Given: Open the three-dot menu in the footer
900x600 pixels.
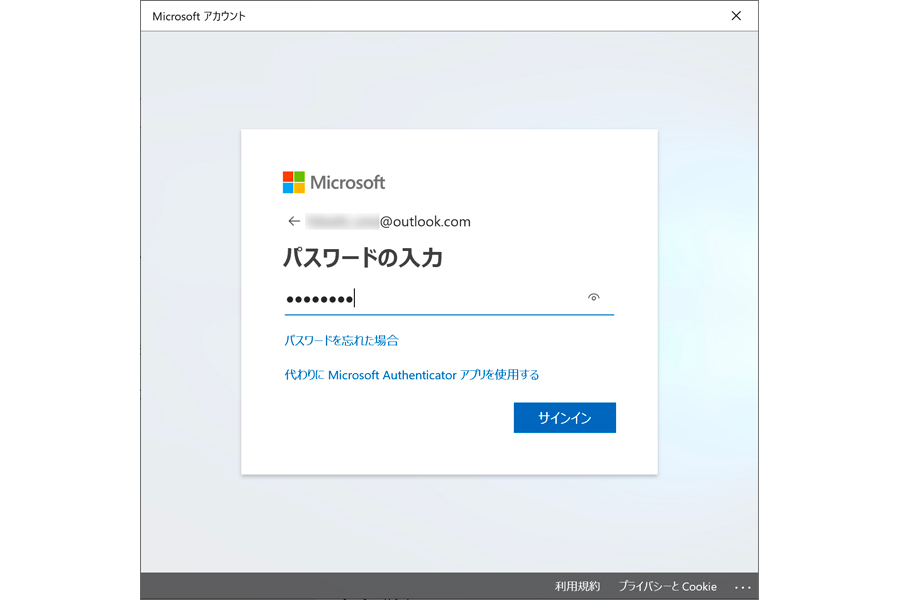Looking at the screenshot, I should tap(742, 587).
